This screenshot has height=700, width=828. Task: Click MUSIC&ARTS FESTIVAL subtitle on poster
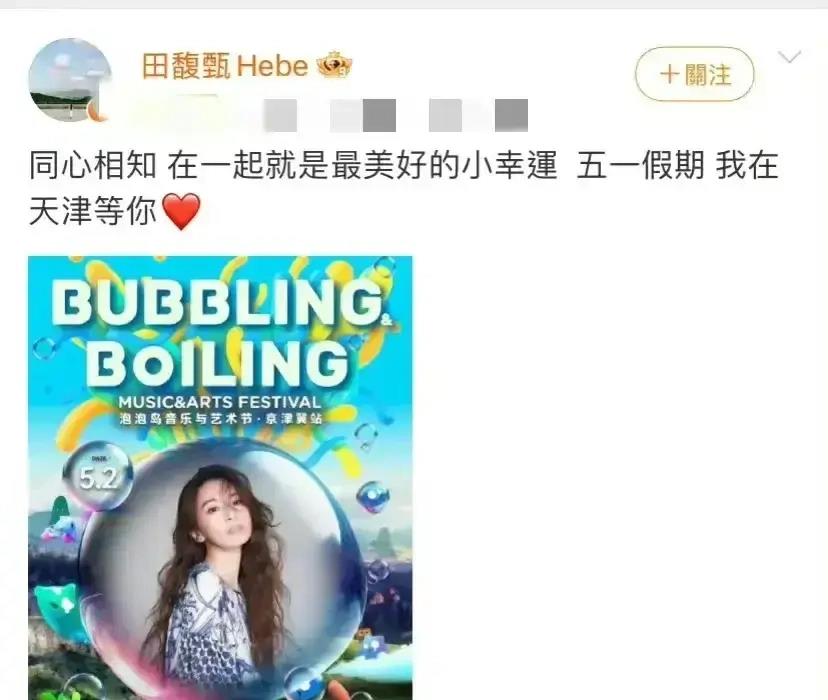[220, 402]
